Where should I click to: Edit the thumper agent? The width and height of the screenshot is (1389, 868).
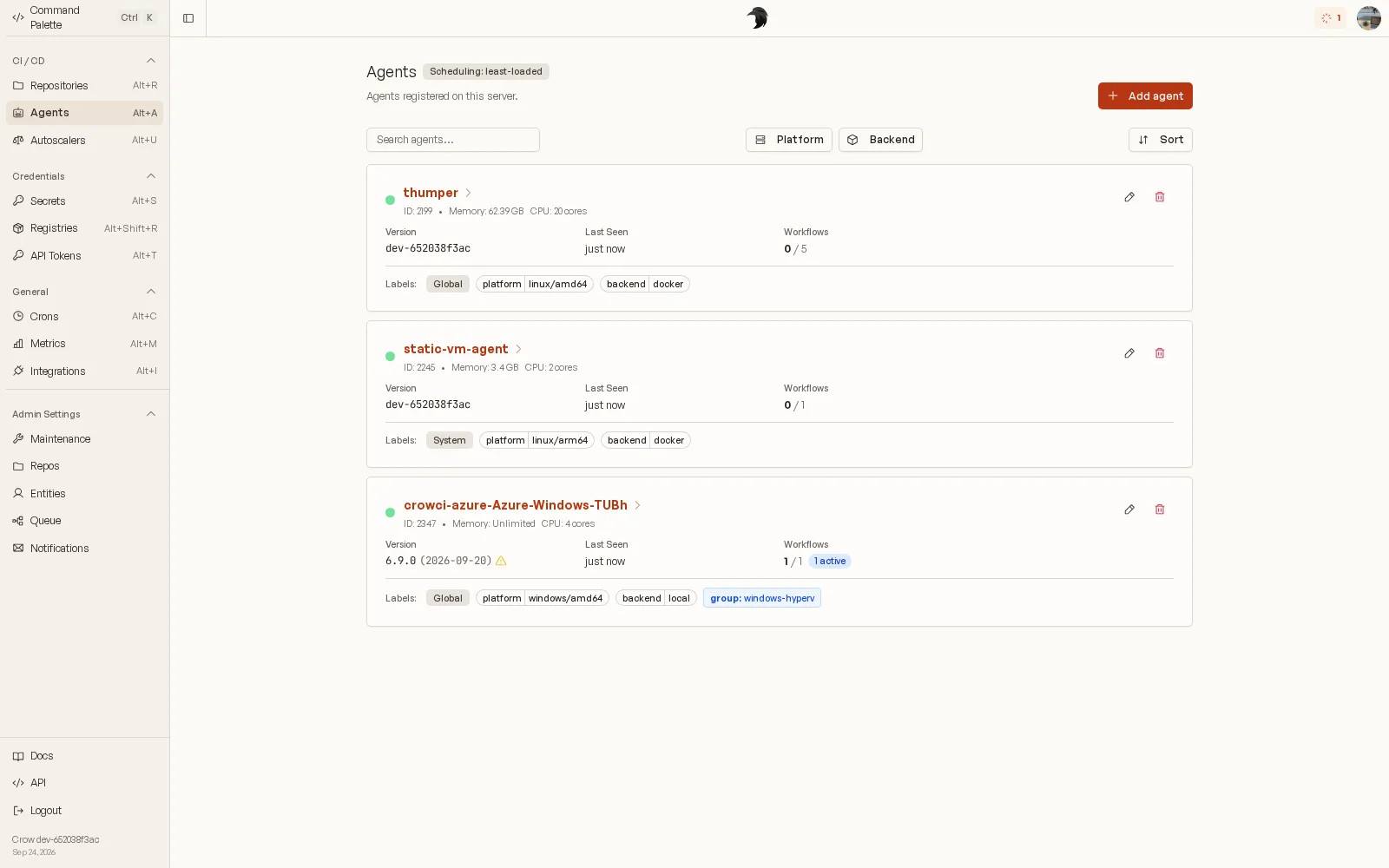pyautogui.click(x=1129, y=197)
